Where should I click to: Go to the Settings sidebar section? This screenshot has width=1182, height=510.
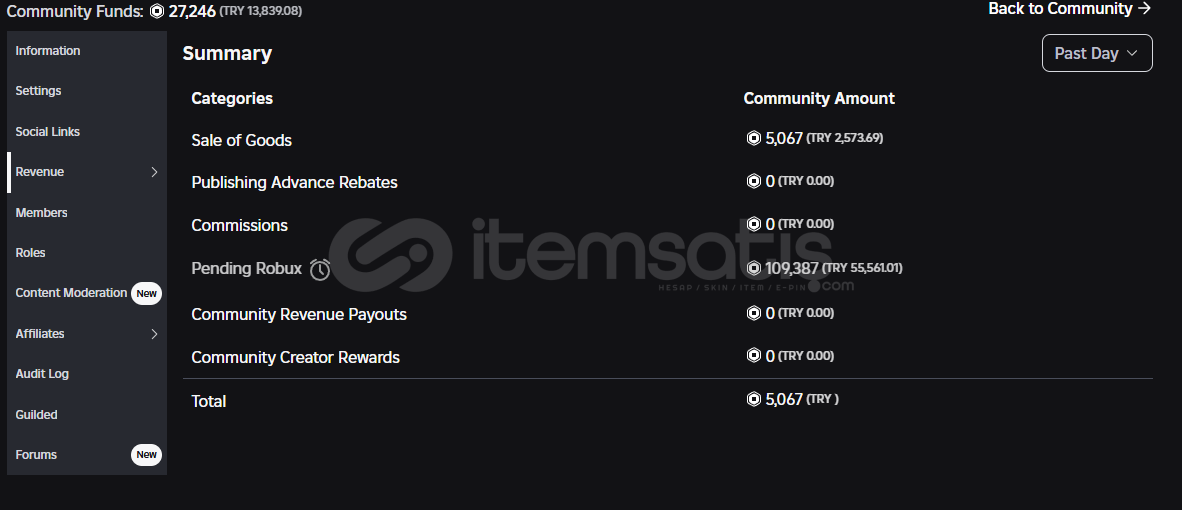pos(39,91)
